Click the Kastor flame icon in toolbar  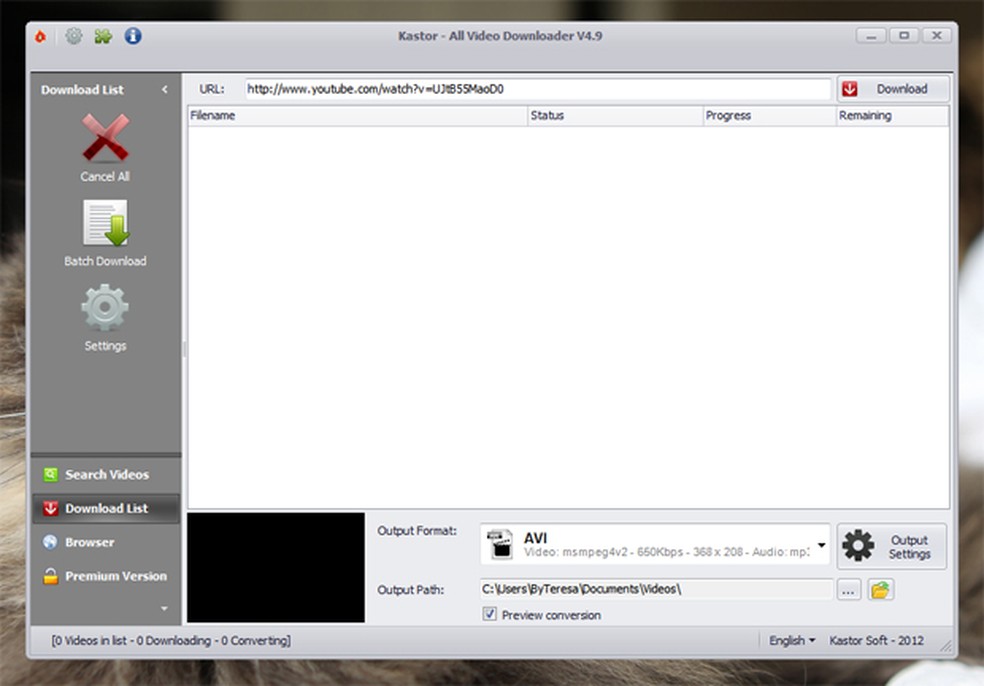[x=40, y=35]
